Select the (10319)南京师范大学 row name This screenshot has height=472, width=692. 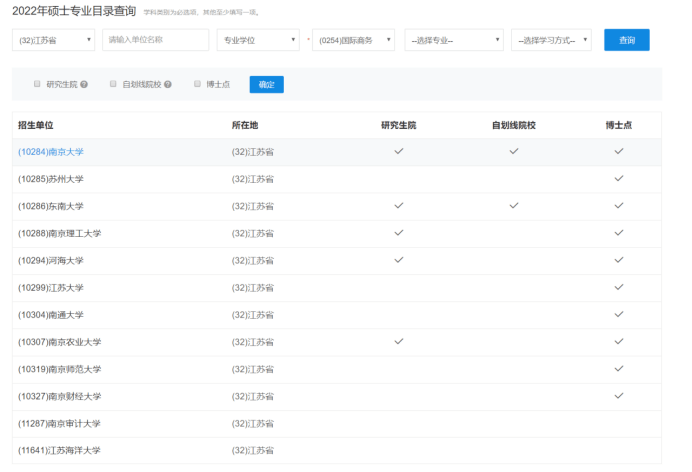tap(60, 369)
